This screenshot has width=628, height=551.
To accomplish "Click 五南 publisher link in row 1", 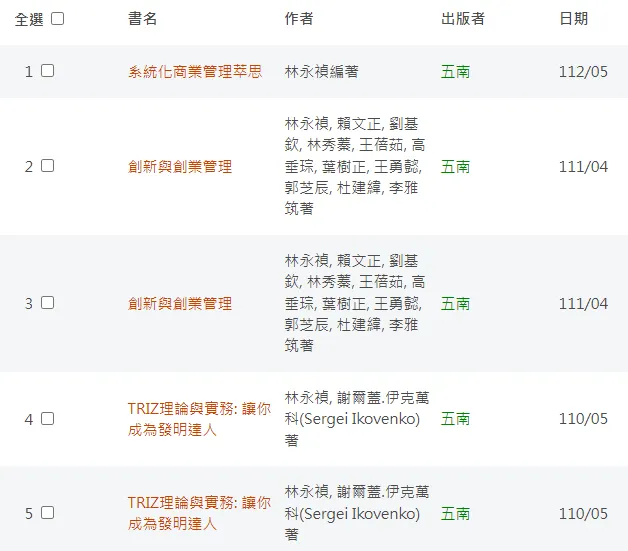I will click(455, 72).
